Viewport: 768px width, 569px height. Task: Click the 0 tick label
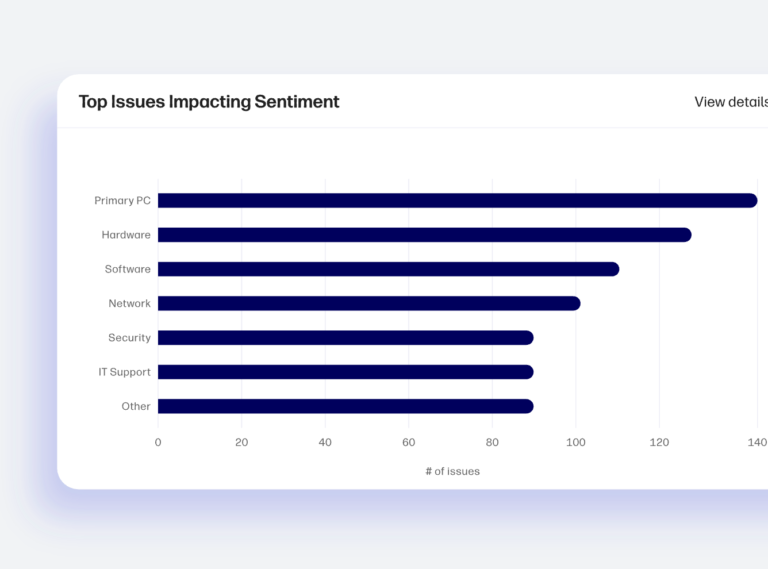[158, 442]
